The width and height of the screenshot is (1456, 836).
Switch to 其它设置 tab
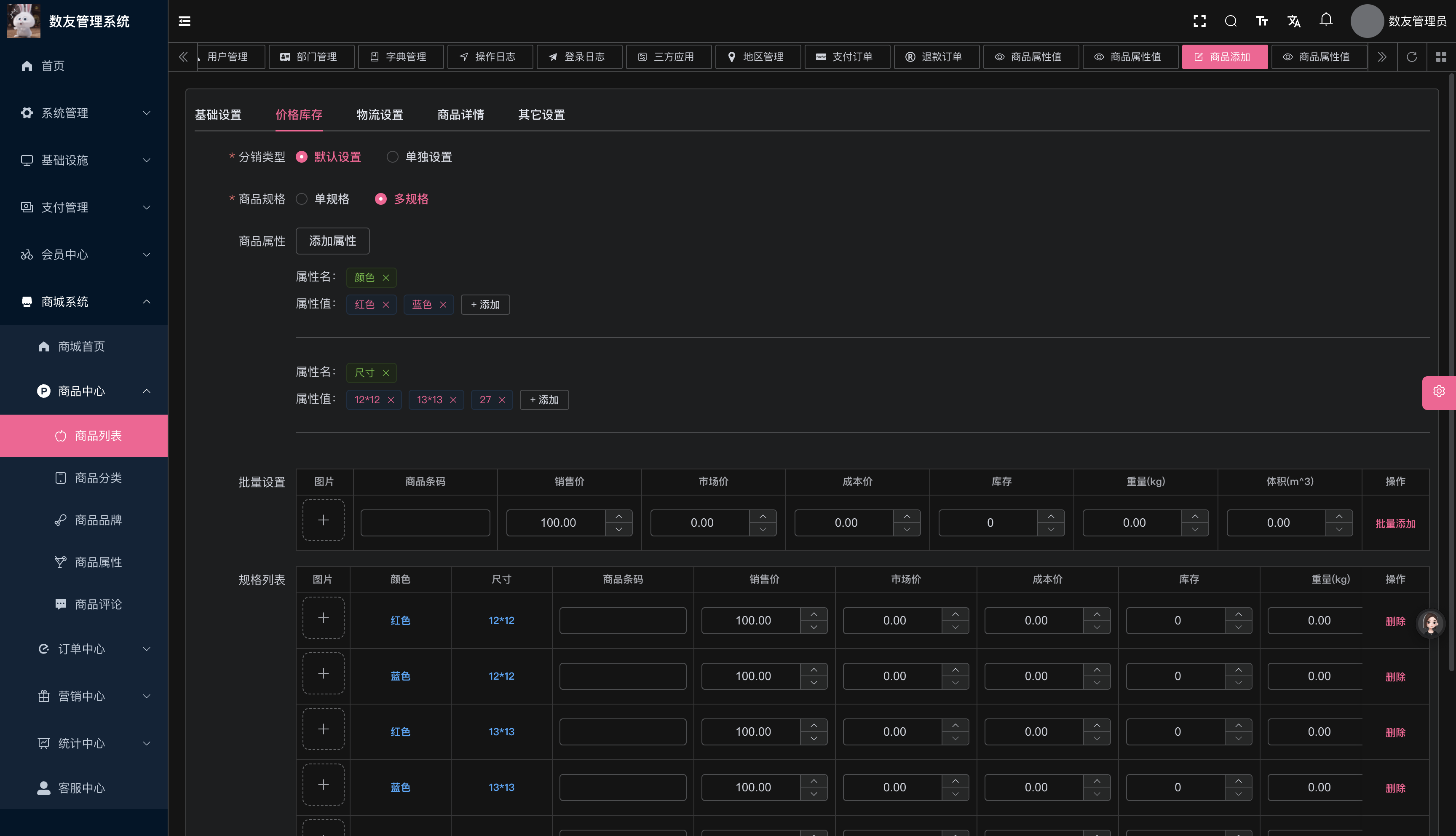click(542, 115)
